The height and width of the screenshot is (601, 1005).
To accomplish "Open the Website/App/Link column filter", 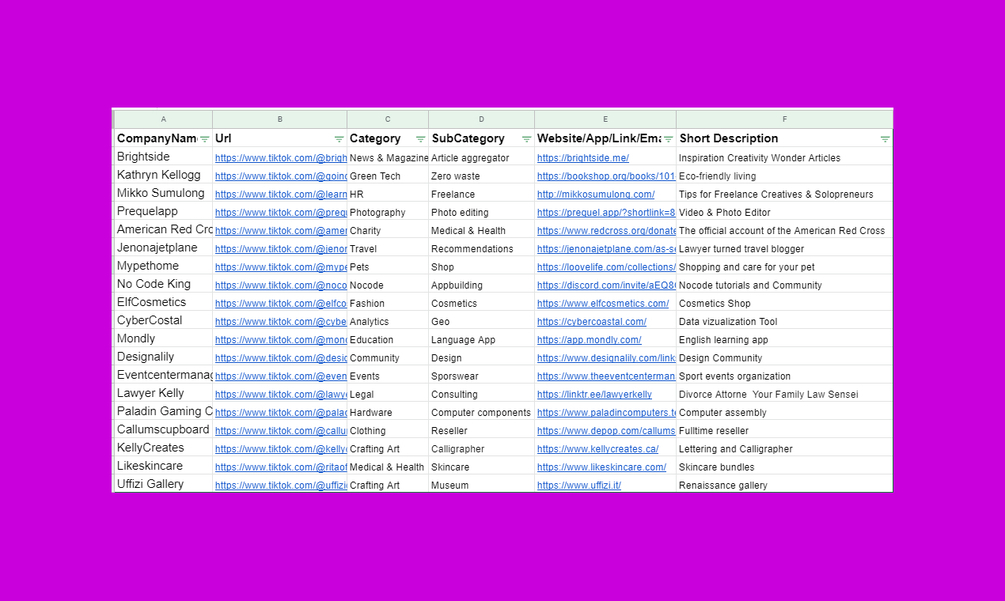I will point(669,139).
